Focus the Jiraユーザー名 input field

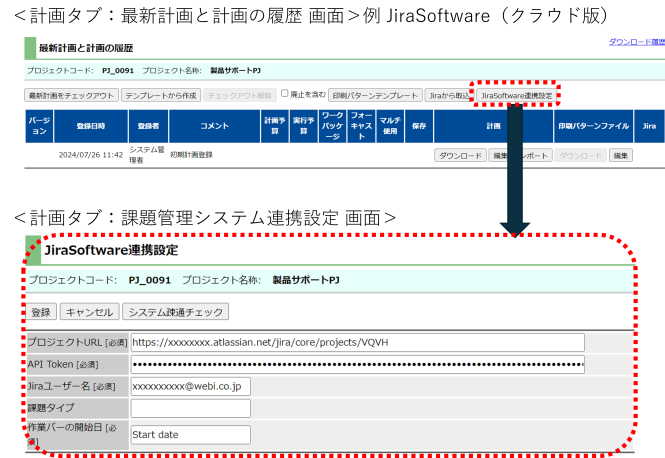click(x=190, y=386)
